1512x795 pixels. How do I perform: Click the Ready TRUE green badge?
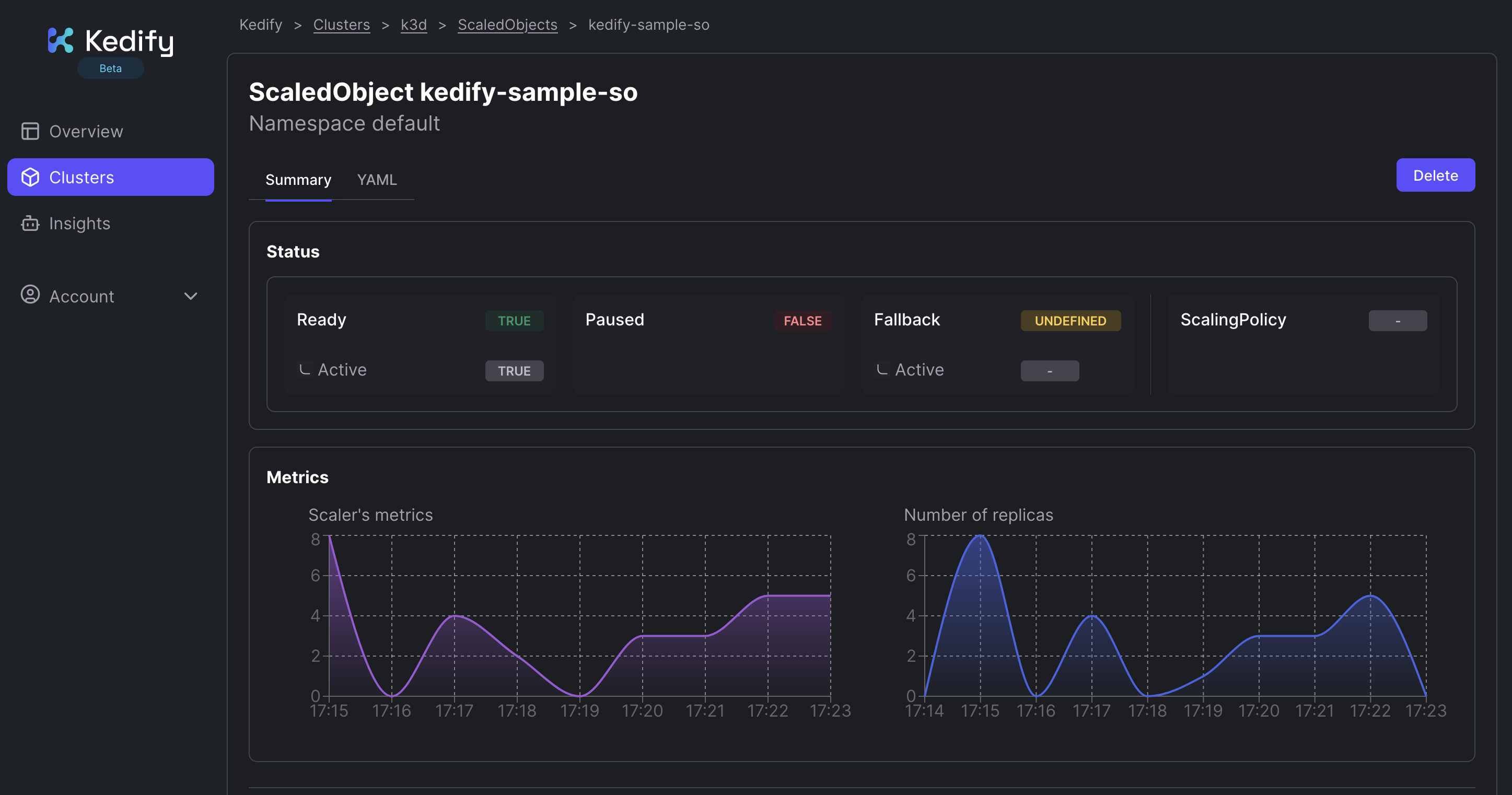point(514,320)
